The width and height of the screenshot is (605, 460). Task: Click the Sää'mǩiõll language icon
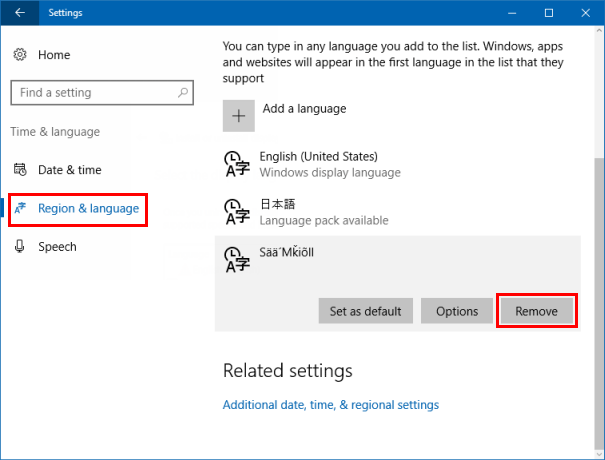[x=235, y=260]
